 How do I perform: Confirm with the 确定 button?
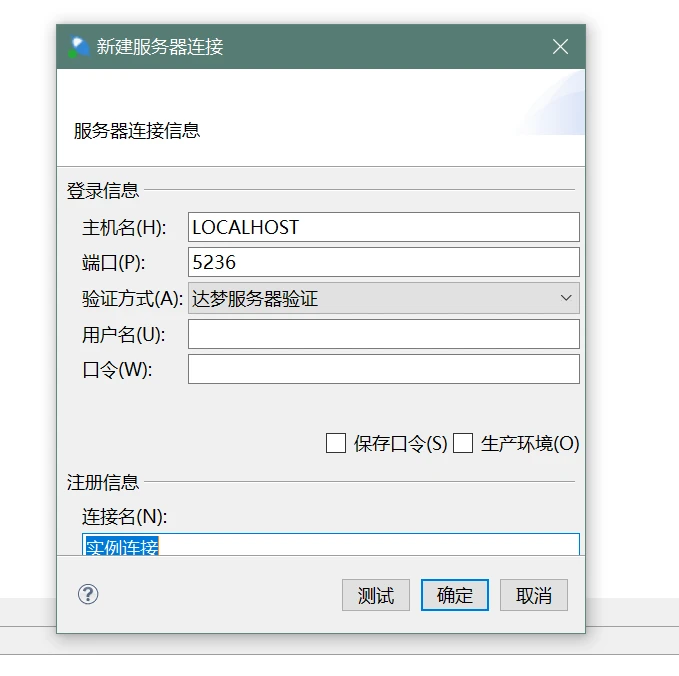[454, 596]
